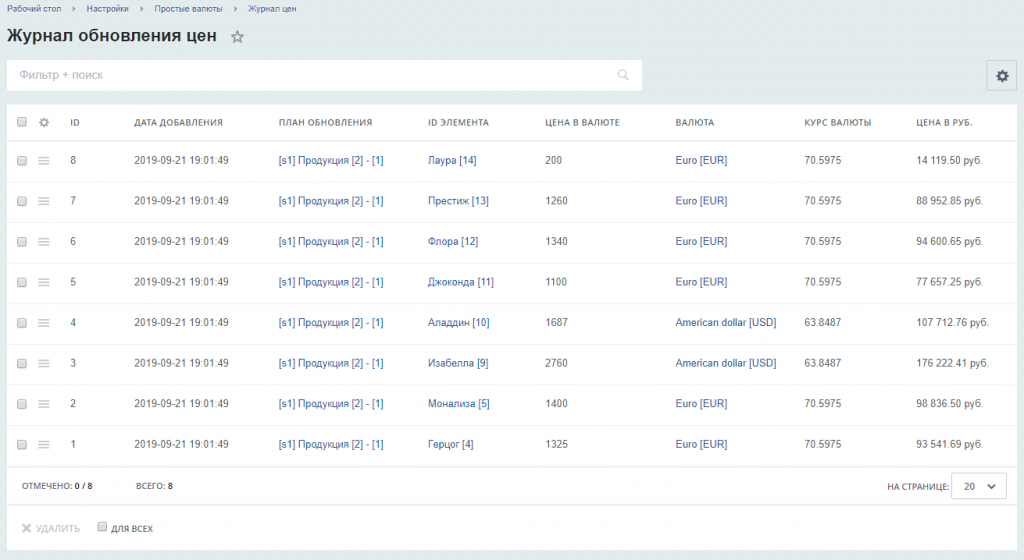Open settings with gear button at right

1002,76
